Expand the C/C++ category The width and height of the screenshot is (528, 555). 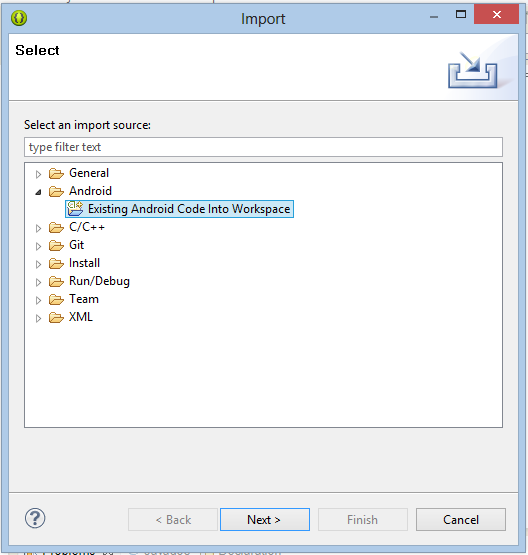pos(38,228)
